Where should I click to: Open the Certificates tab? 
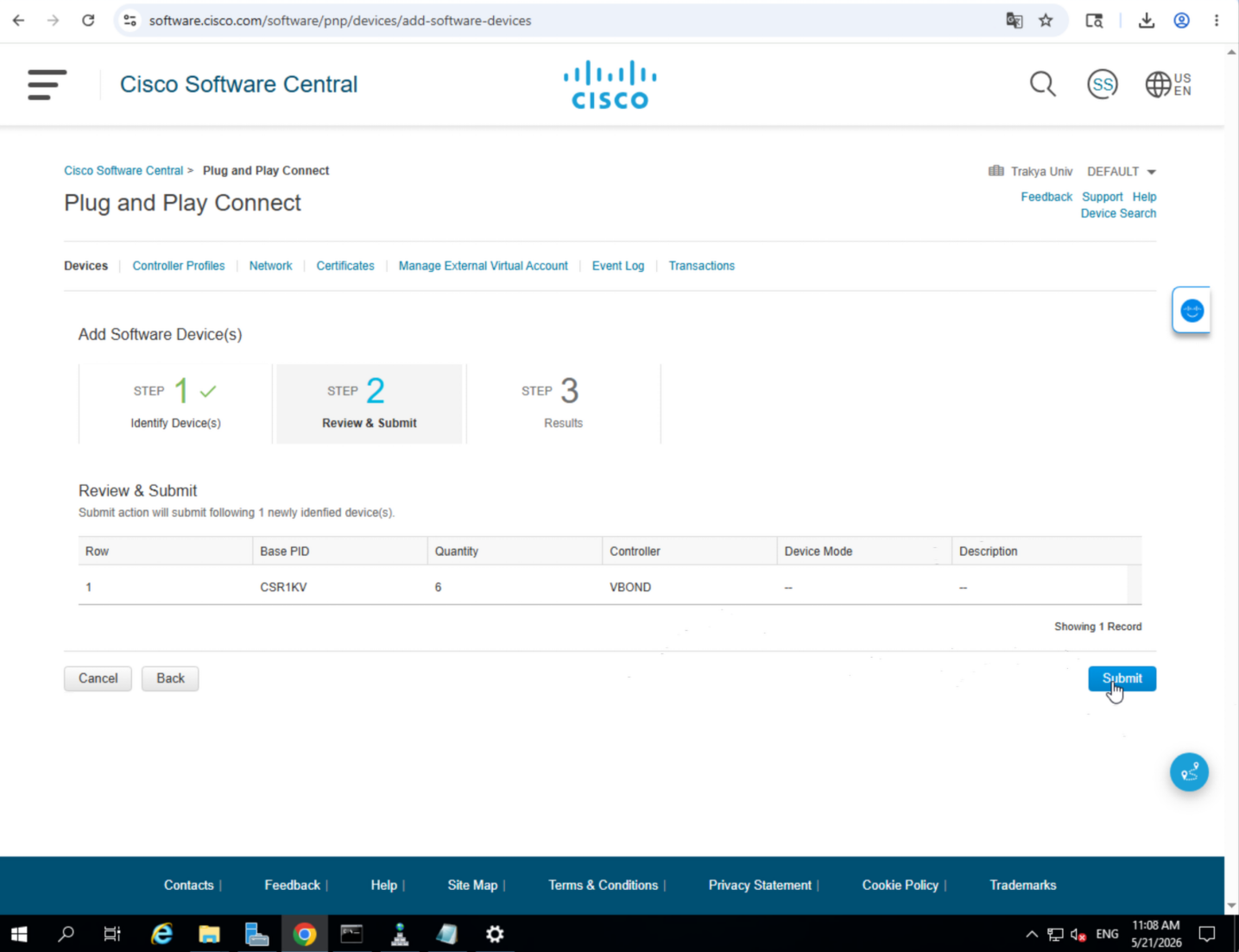point(345,266)
